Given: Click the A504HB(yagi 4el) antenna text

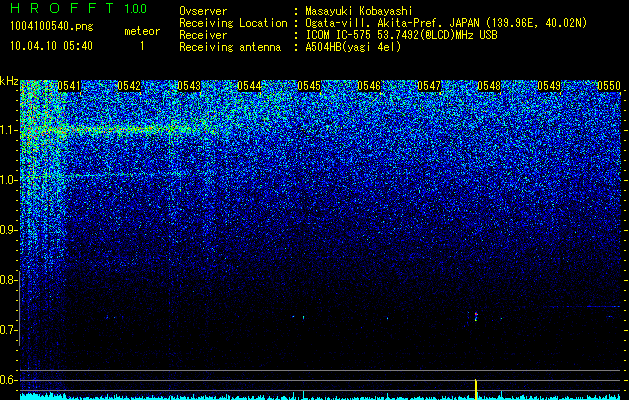Looking at the screenshot, I should [353, 47].
